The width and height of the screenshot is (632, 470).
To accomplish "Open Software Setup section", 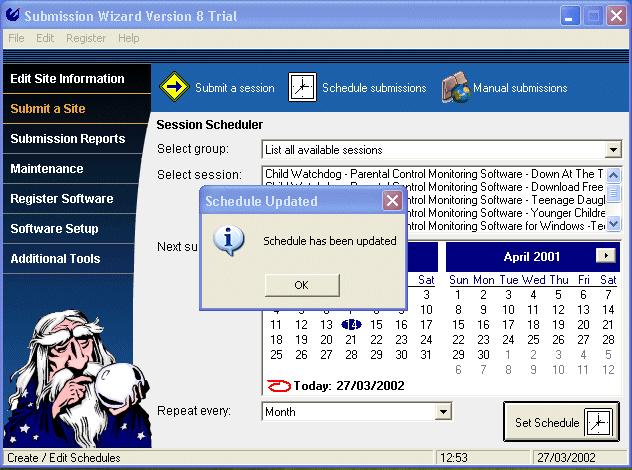I will click(x=69, y=229).
